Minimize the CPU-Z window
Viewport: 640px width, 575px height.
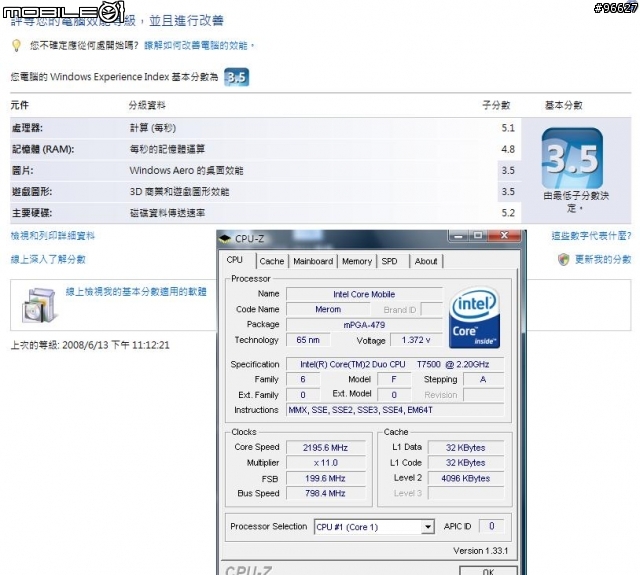(x=458, y=235)
